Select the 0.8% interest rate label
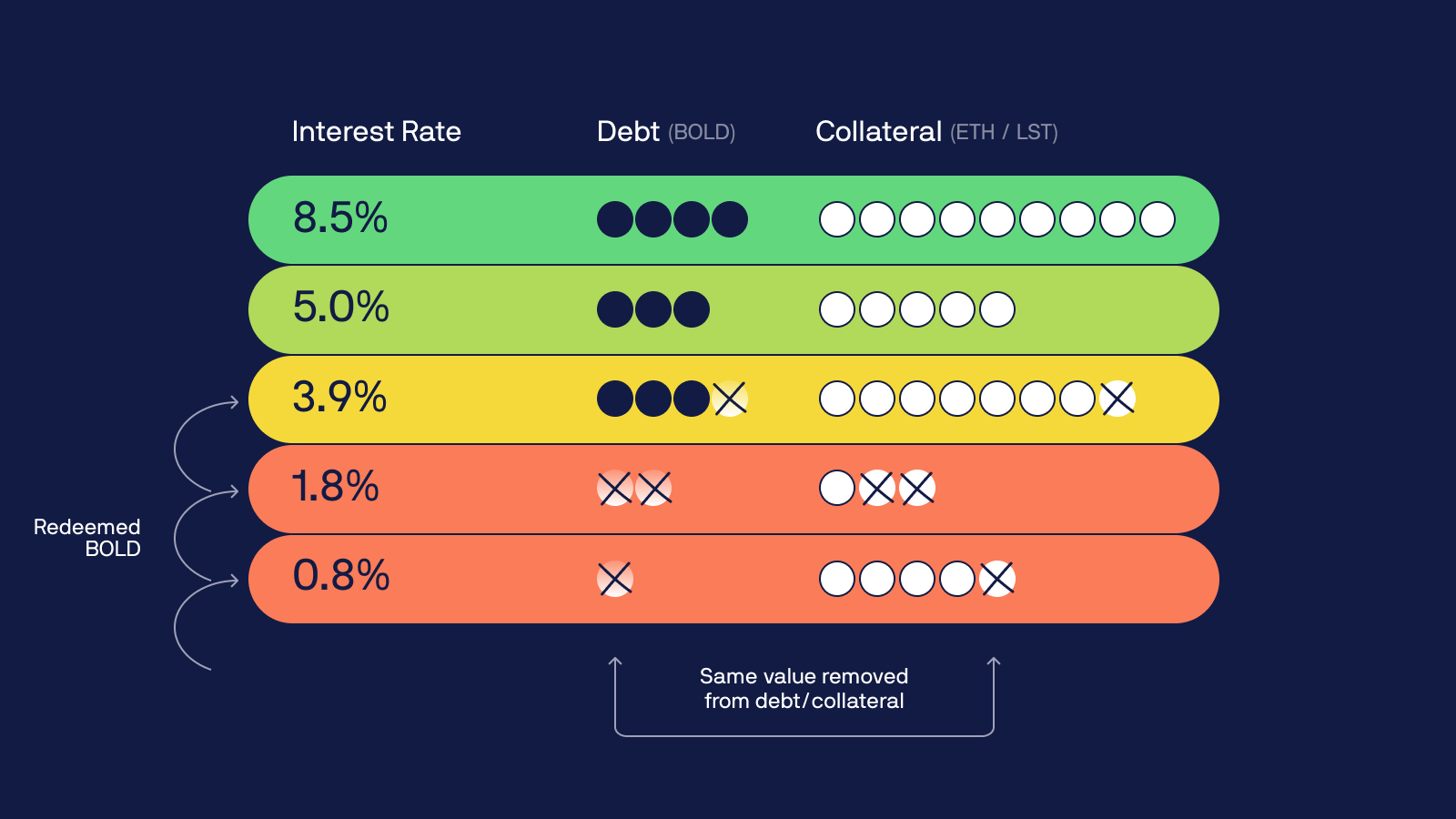 click(341, 576)
